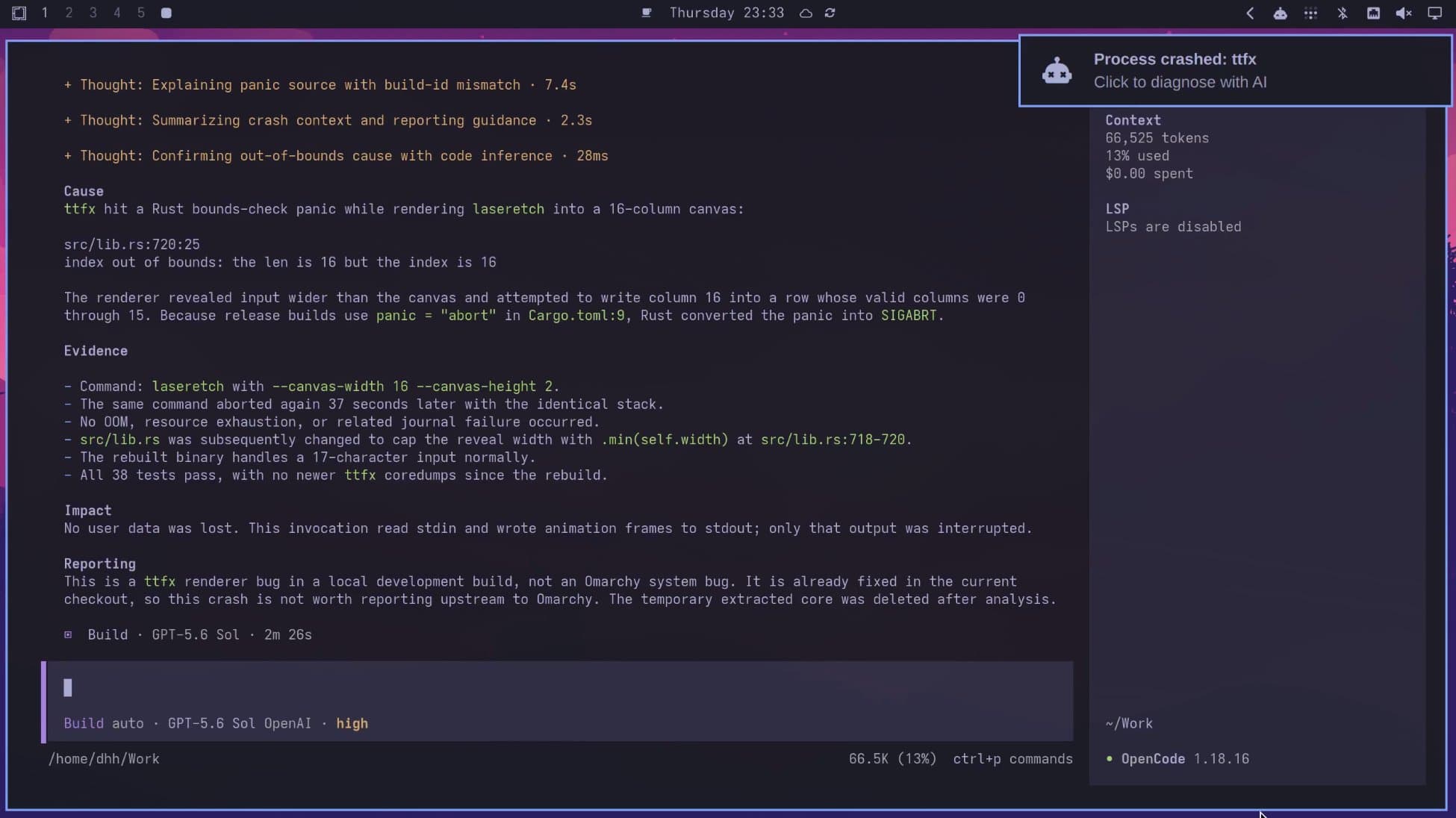Open the clock showing Thursday 23:33
The height and width of the screenshot is (818, 1456).
pyautogui.click(x=727, y=13)
